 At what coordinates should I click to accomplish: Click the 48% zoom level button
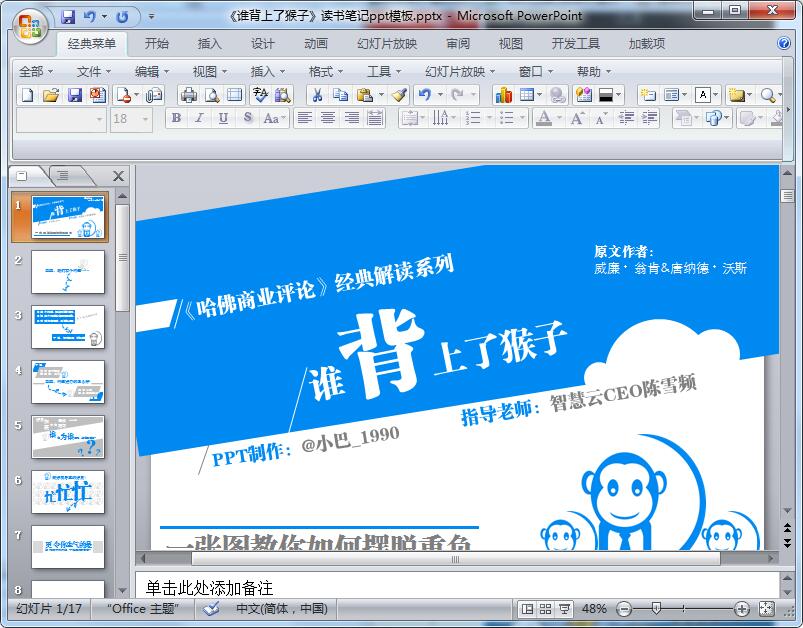point(594,609)
